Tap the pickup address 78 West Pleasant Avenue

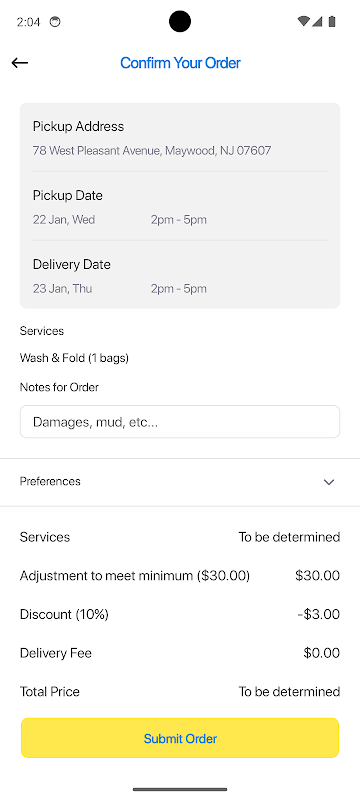click(152, 151)
